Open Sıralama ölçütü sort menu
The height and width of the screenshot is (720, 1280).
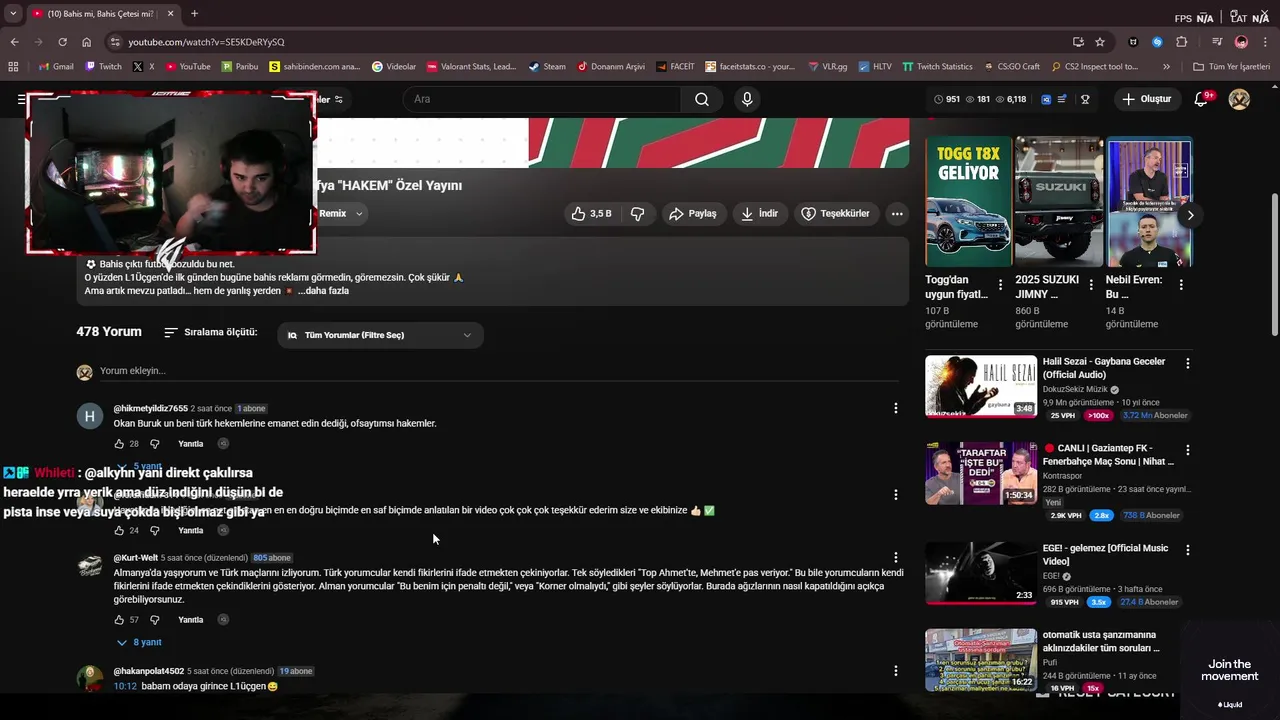[211, 332]
